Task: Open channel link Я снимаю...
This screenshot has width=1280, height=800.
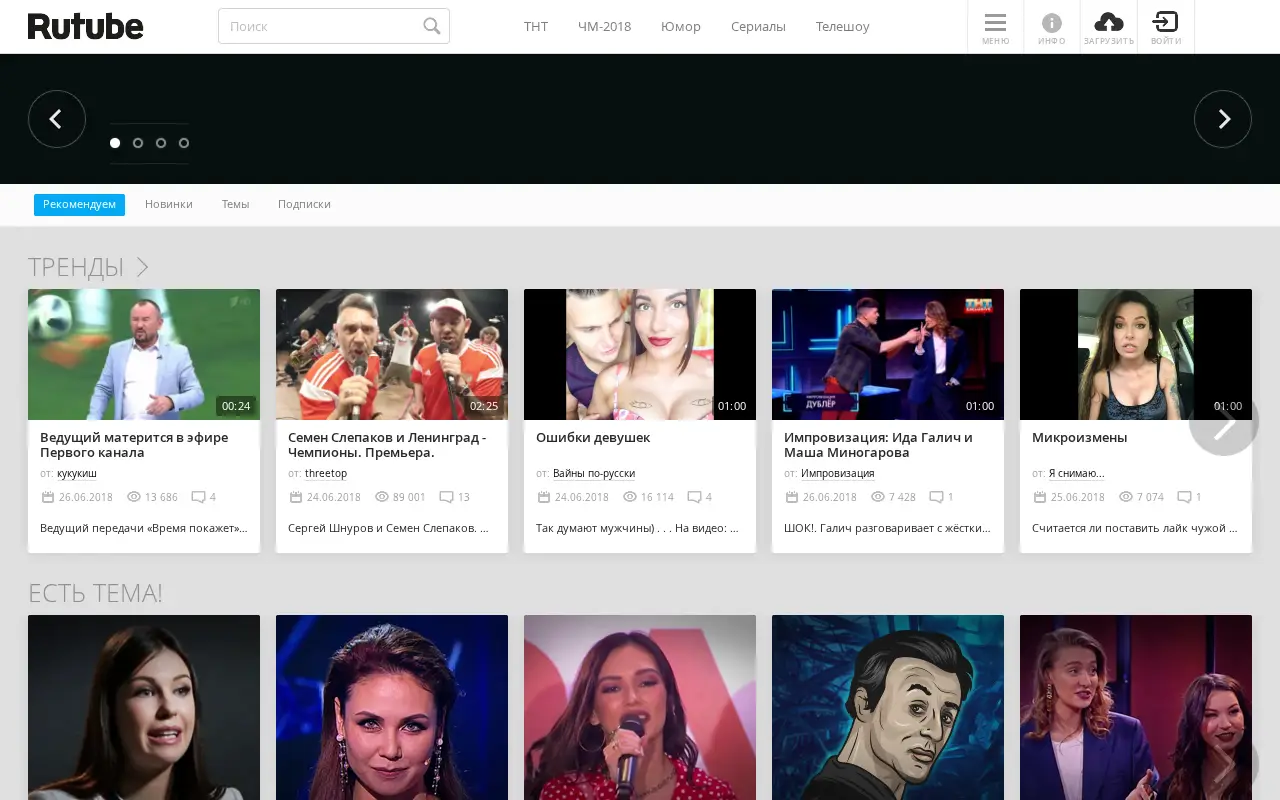Action: [x=1077, y=474]
